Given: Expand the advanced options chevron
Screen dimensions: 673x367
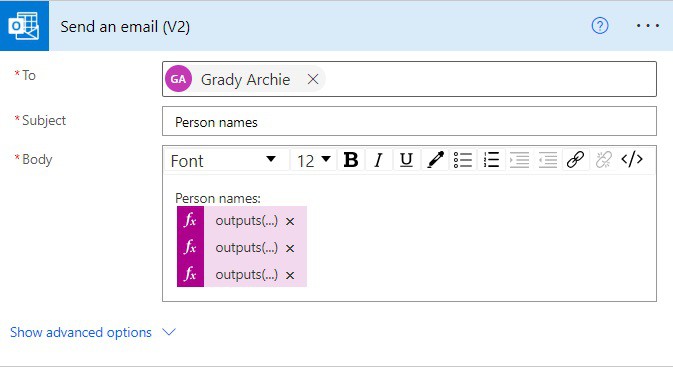Looking at the screenshot, I should [169, 332].
